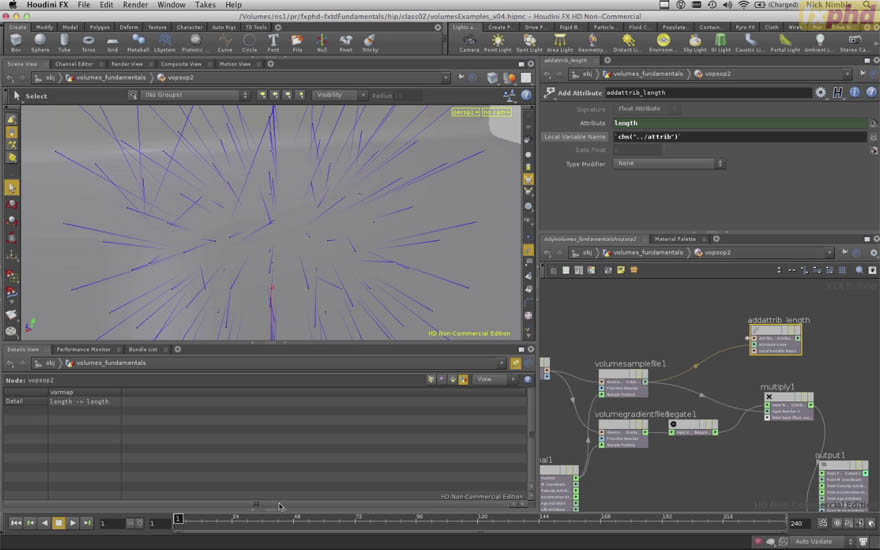Open the parameter gear menu for addattrib_length
Viewport: 880px width, 550px height.
821,93
